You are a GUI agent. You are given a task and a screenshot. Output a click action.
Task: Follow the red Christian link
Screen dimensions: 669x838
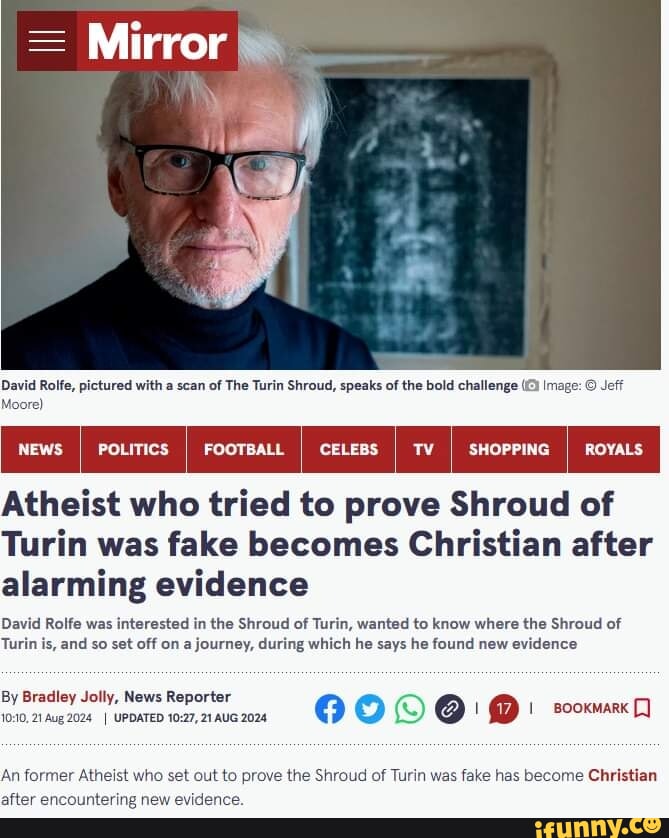pyautogui.click(x=623, y=775)
